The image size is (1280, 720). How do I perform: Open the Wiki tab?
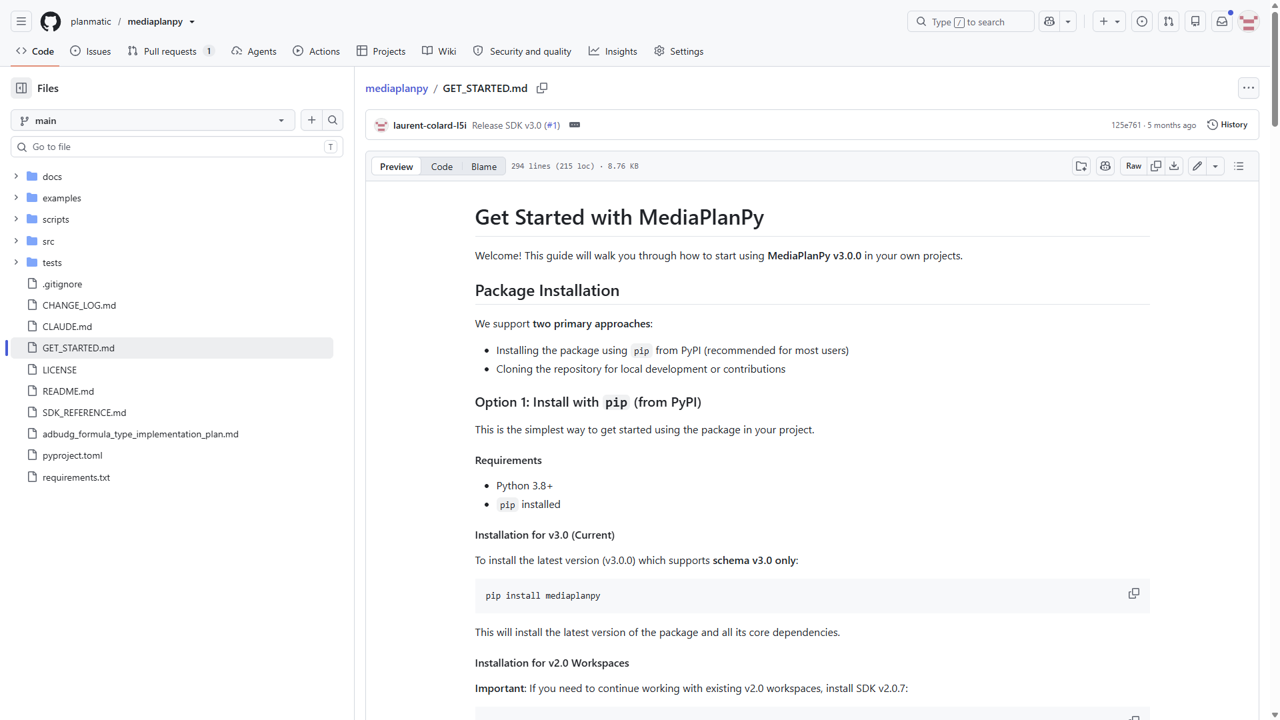pyautogui.click(x=439, y=51)
